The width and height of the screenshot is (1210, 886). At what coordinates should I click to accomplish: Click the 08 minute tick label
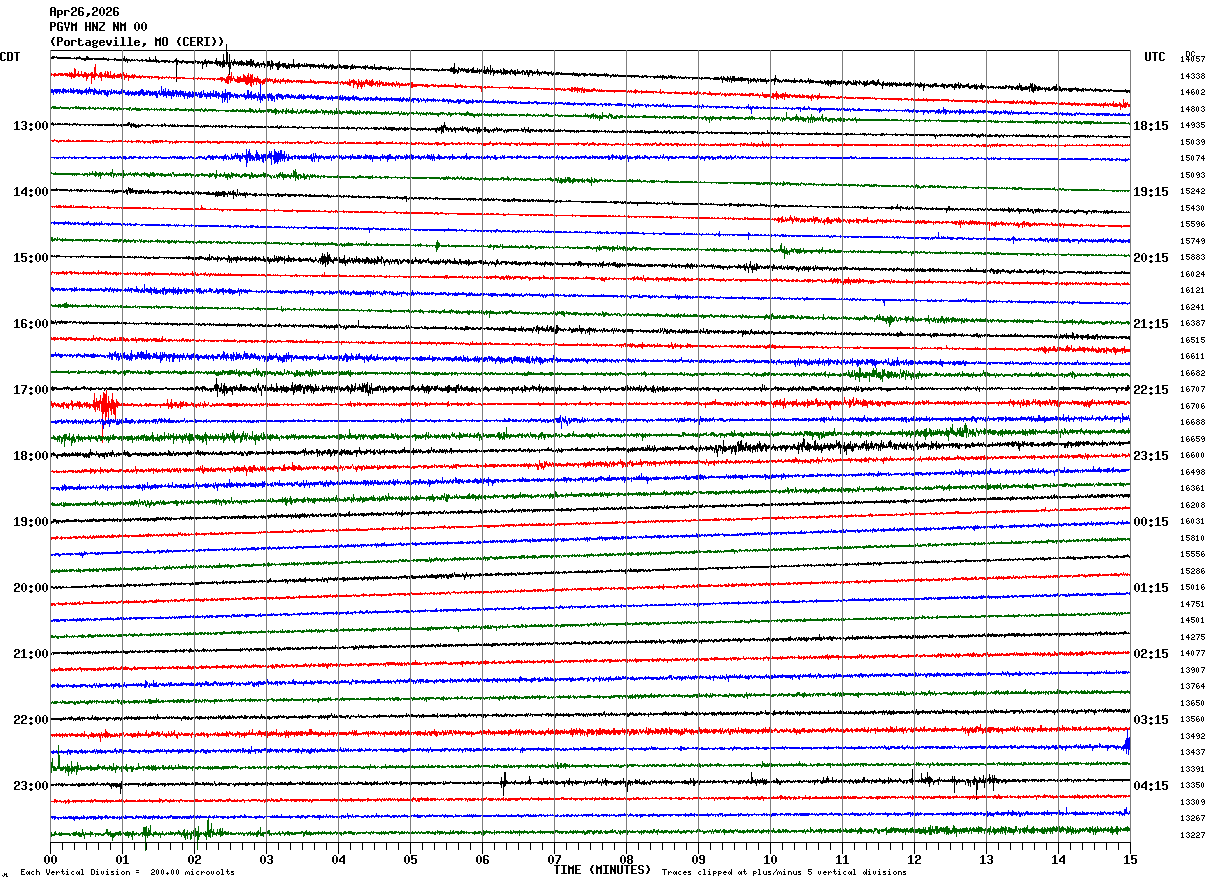click(626, 859)
